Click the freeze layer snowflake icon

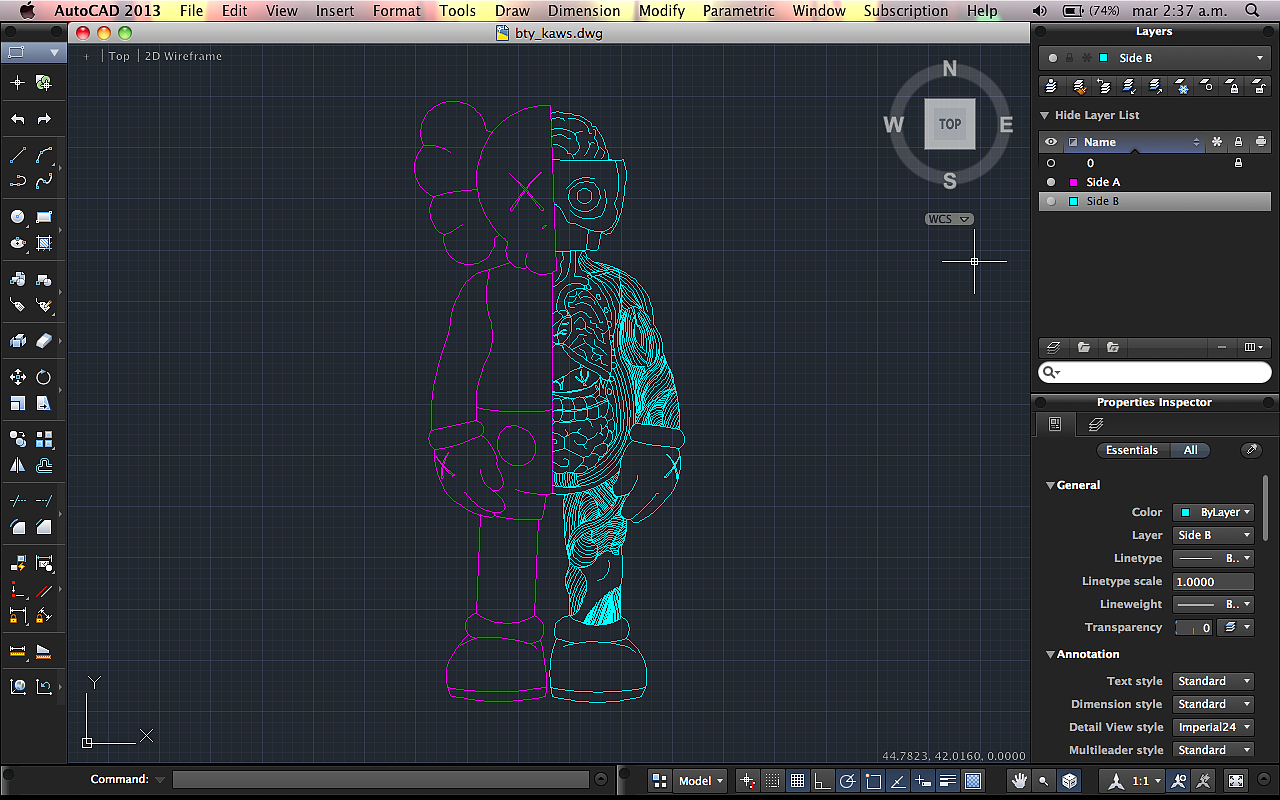[x=1181, y=87]
